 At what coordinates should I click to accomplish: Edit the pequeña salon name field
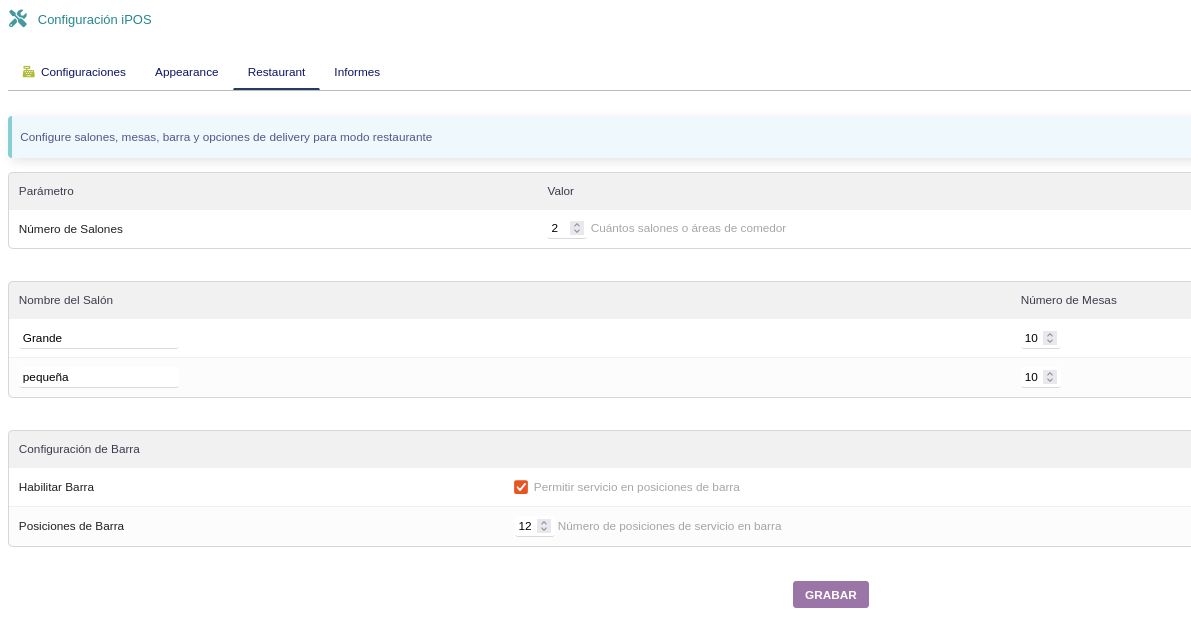click(98, 377)
